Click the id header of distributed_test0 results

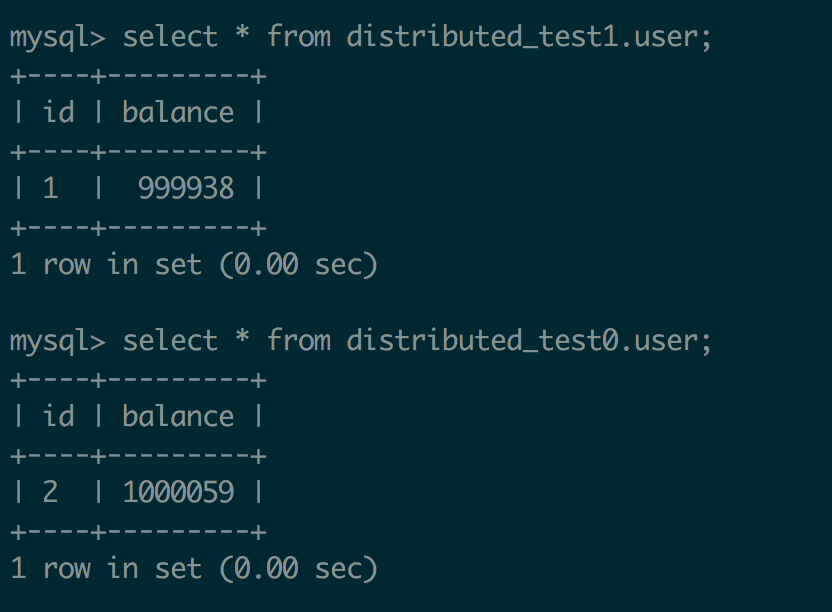tap(58, 416)
